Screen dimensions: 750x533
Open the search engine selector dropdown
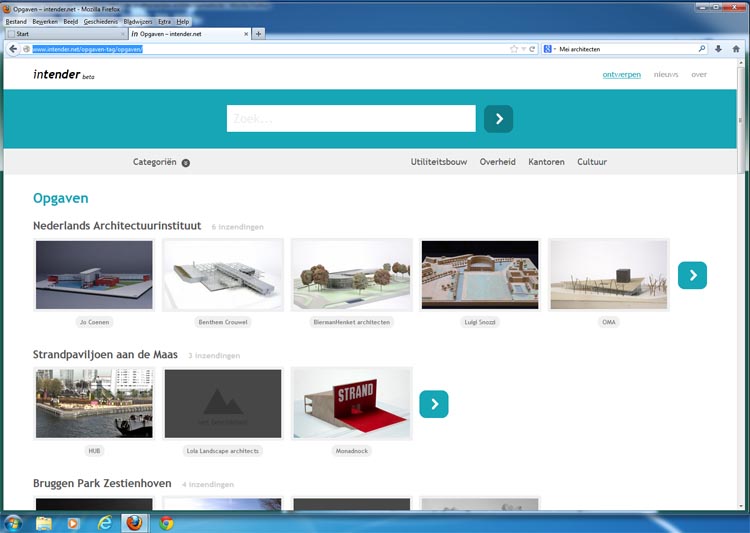(x=549, y=49)
